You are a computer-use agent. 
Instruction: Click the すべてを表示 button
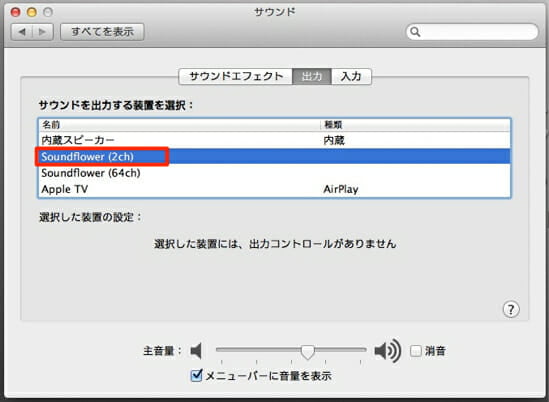pos(102,32)
